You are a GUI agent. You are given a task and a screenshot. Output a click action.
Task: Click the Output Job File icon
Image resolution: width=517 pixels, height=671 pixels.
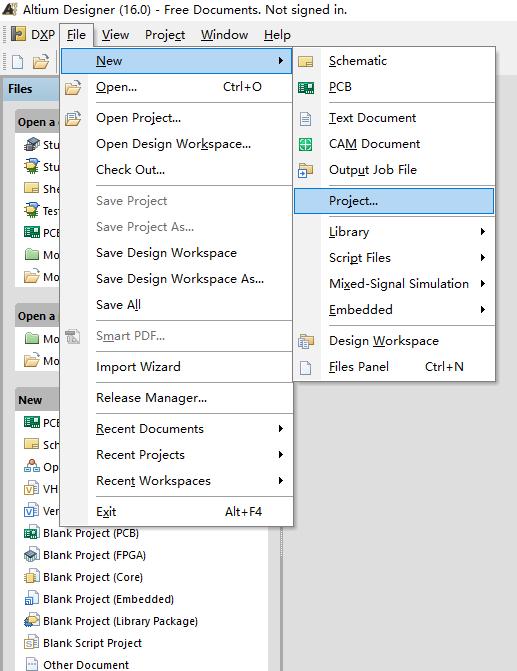[x=306, y=170]
